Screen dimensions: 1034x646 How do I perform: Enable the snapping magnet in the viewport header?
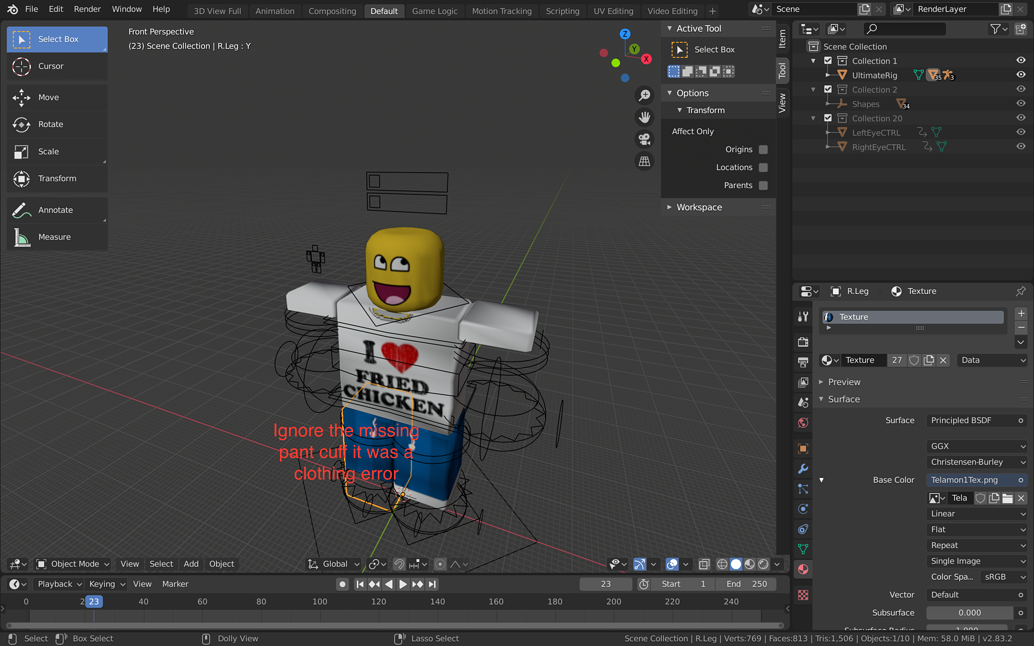pos(398,563)
